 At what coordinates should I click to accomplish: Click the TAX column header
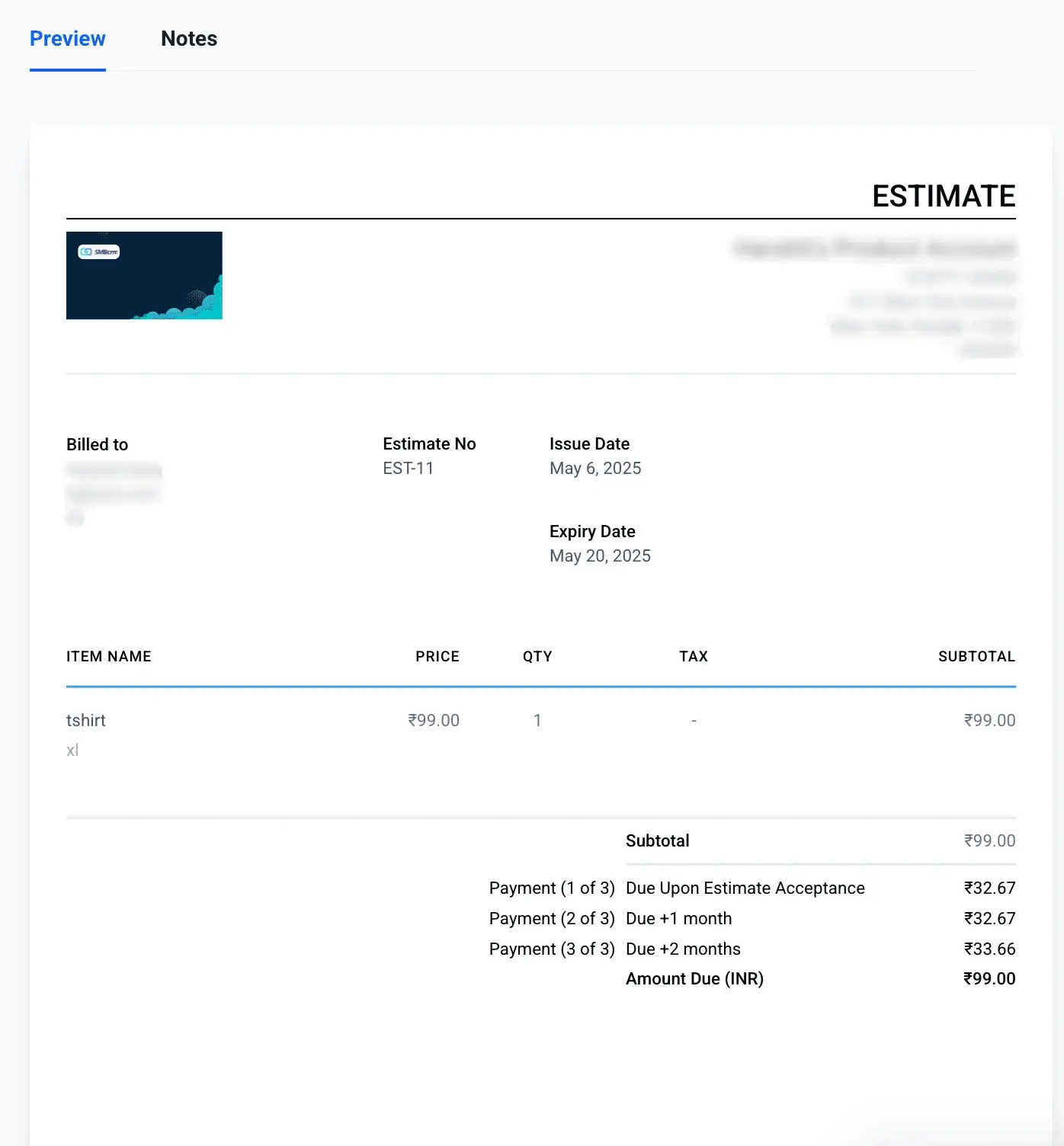(x=694, y=656)
